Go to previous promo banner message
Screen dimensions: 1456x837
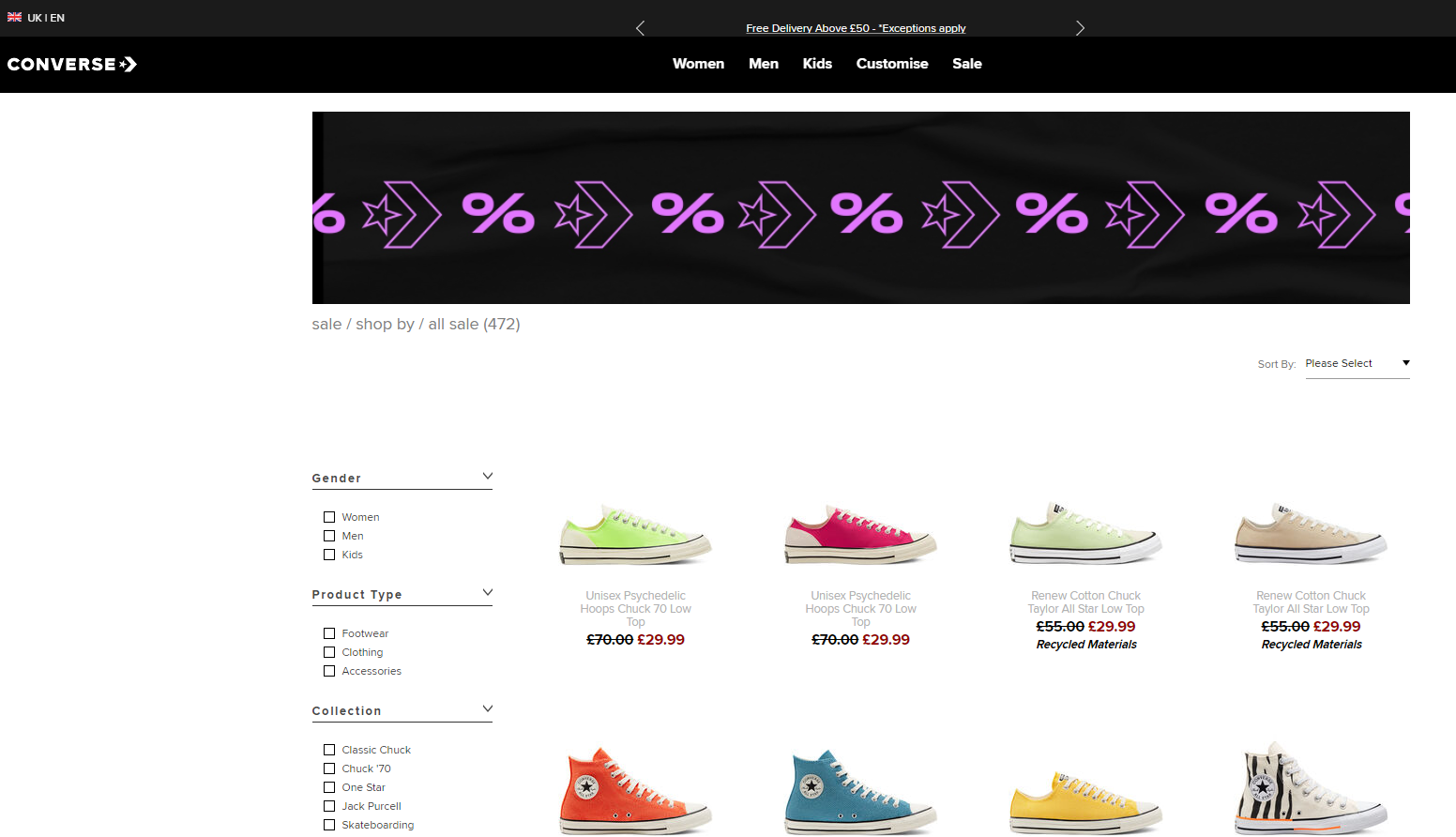[x=640, y=28]
